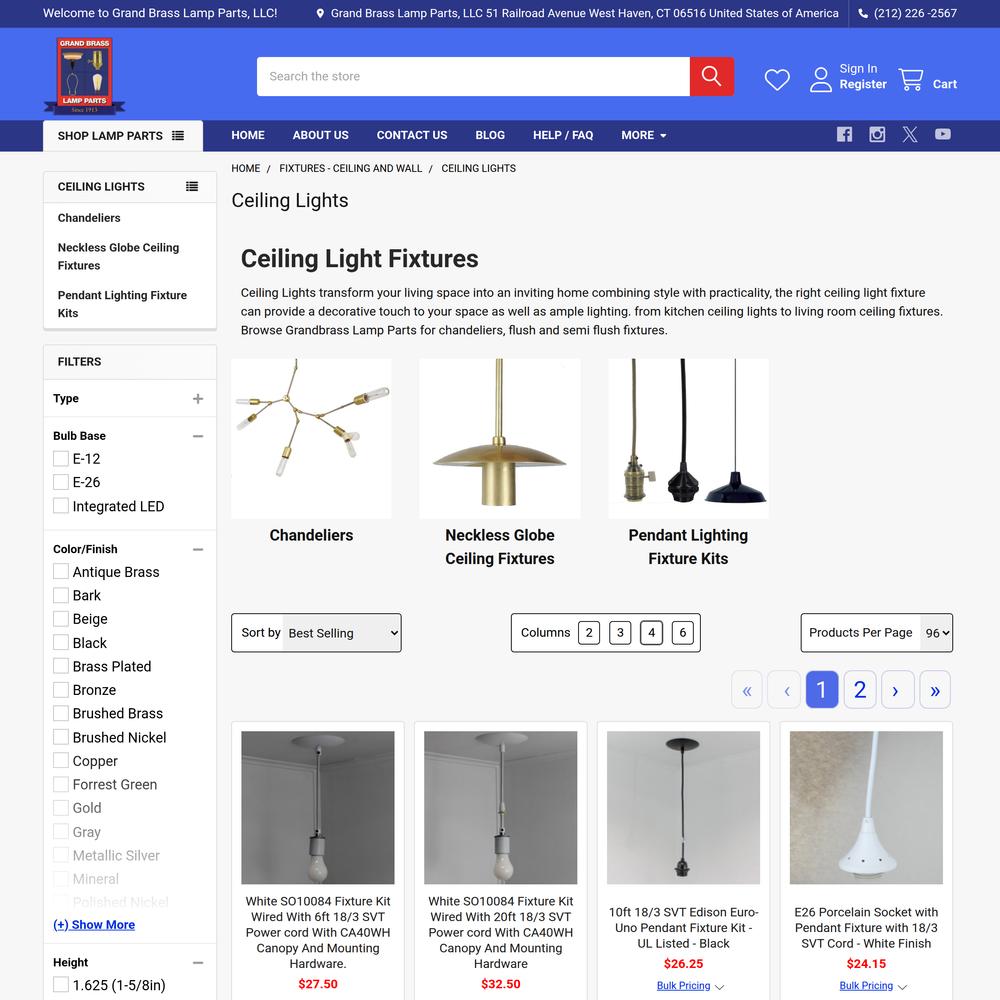This screenshot has height=1000, width=1000.
Task: Tick the Brushed Nickel checkbox
Action: pyautogui.click(x=61, y=737)
